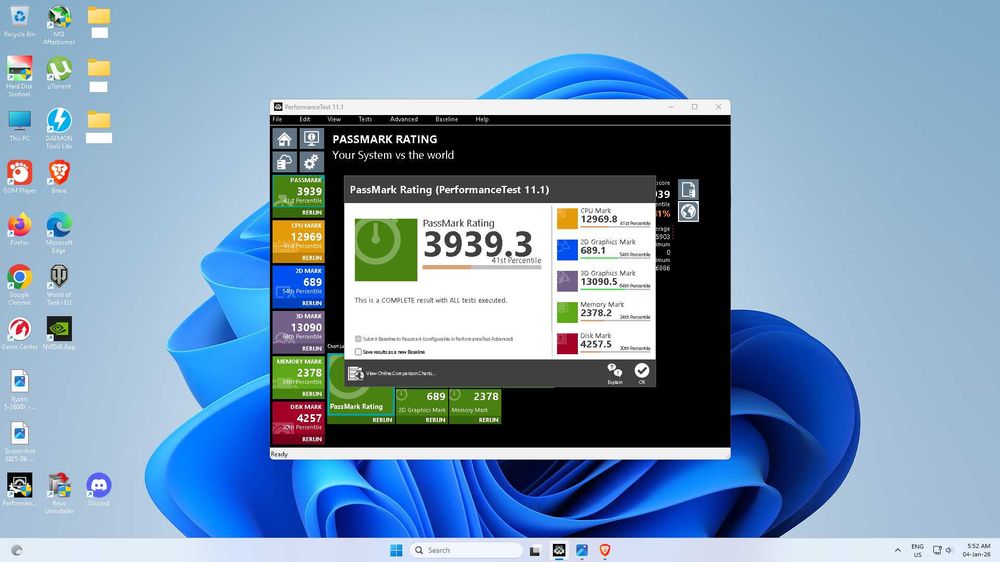The height and width of the screenshot is (562, 1000).
Task: Click the Brave icon in the taskbar
Action: [605, 550]
